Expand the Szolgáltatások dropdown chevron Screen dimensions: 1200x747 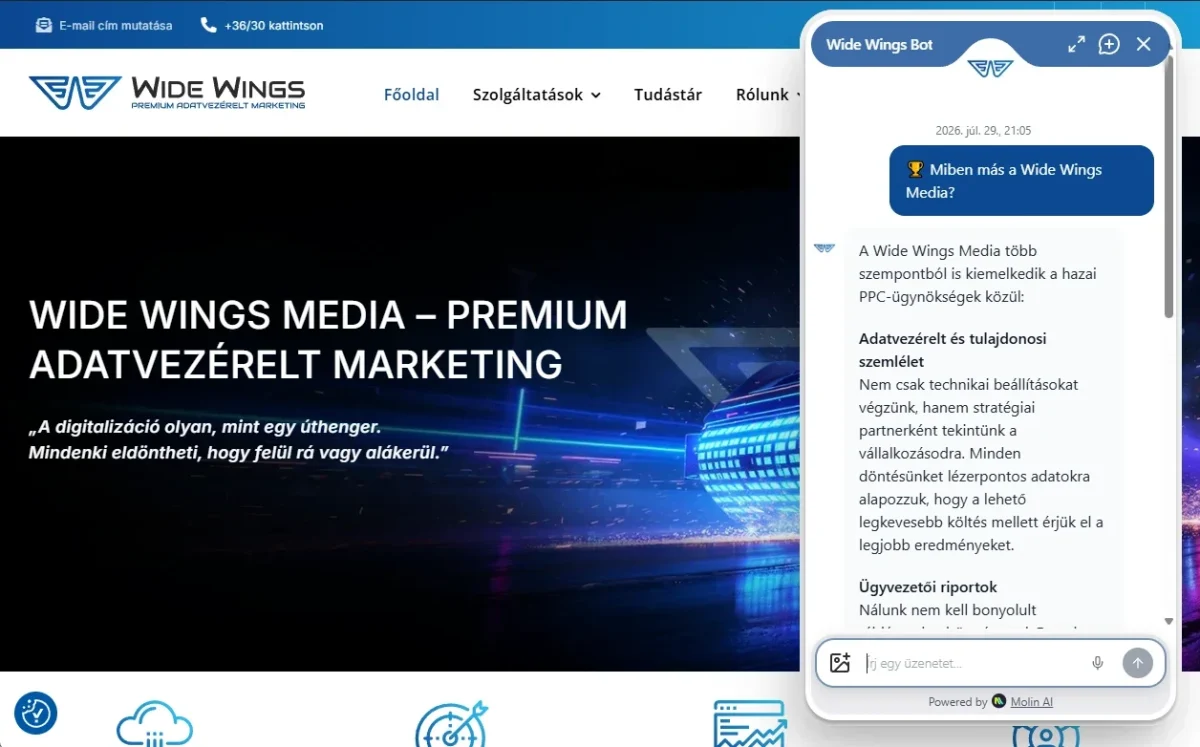(596, 96)
